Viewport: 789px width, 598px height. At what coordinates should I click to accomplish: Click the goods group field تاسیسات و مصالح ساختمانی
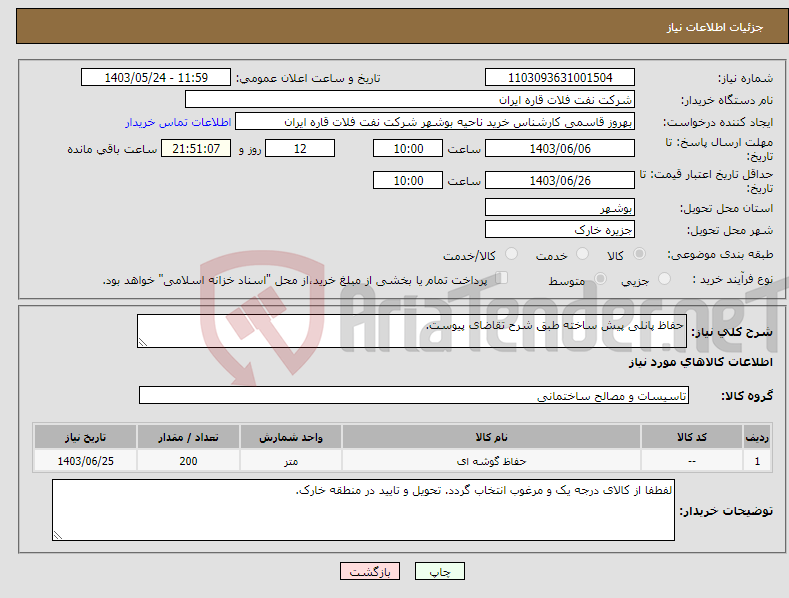[x=414, y=395]
